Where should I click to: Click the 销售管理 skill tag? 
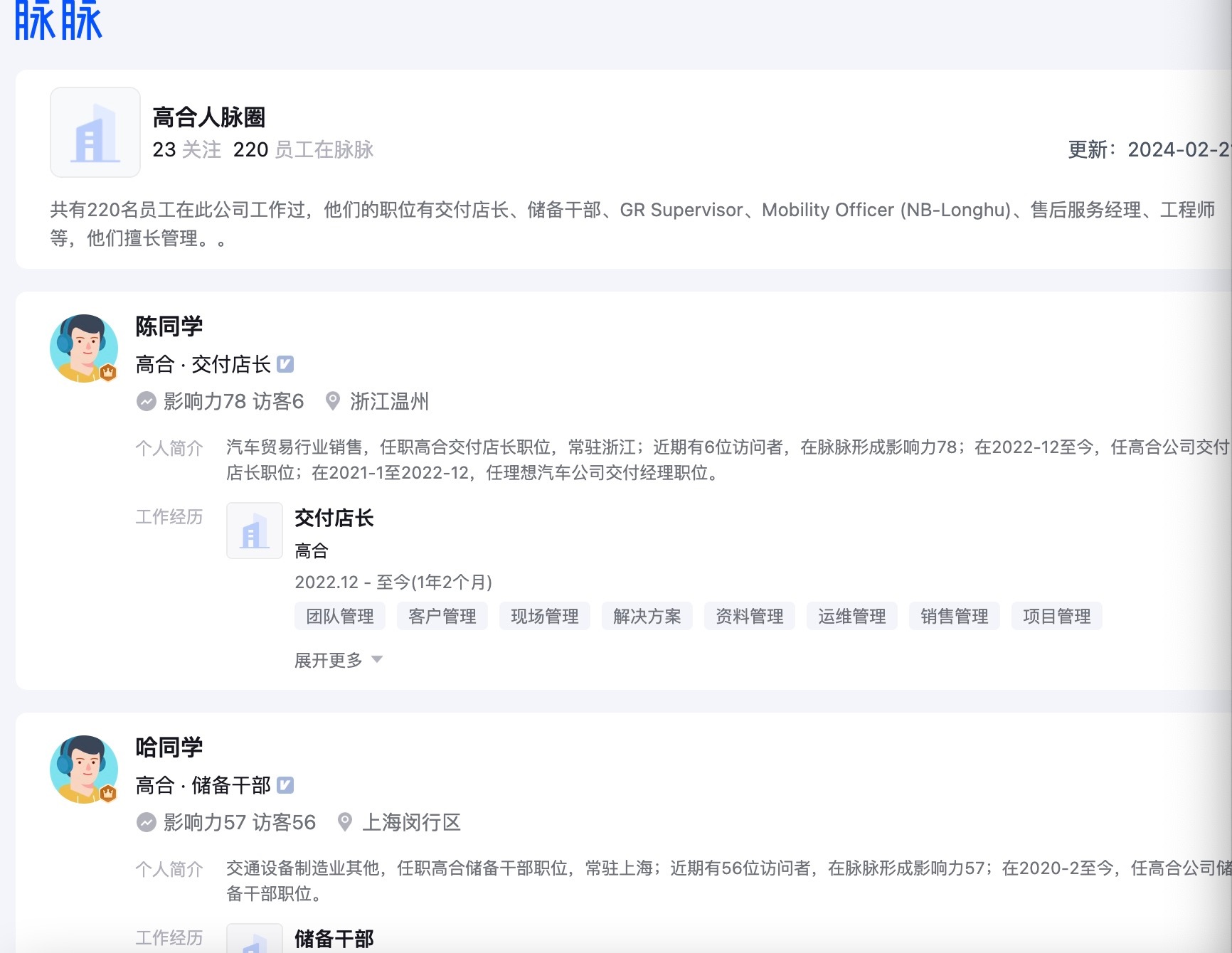tap(955, 616)
